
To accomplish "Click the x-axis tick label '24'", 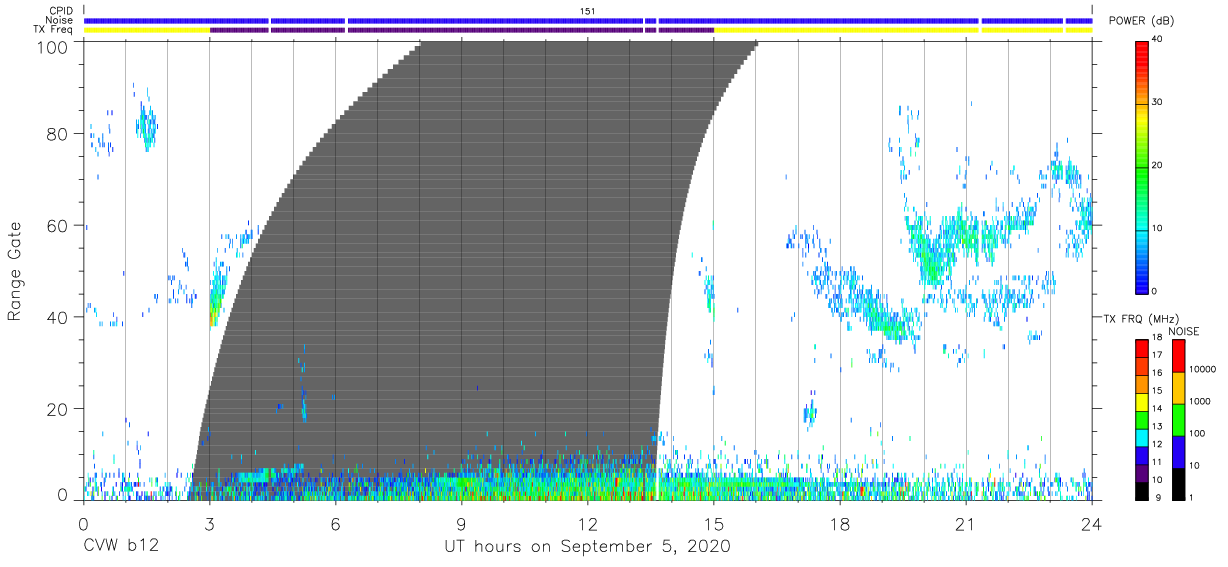I will tap(1091, 525).
